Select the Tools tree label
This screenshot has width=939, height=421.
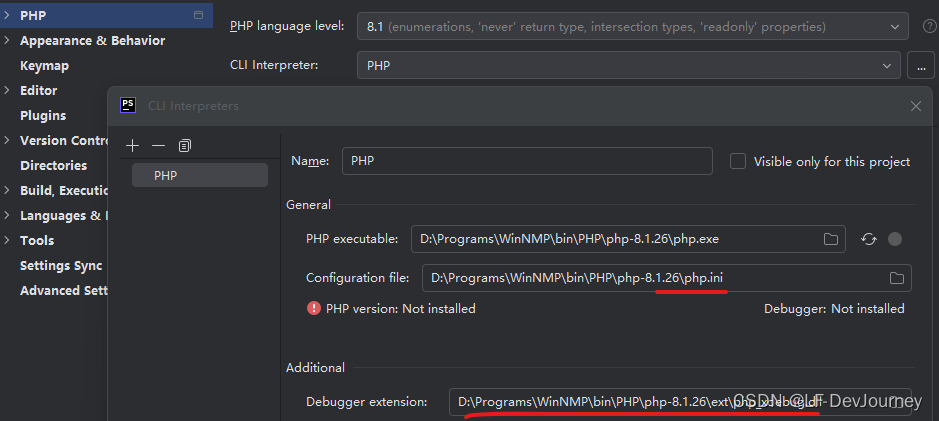pyautogui.click(x=37, y=240)
